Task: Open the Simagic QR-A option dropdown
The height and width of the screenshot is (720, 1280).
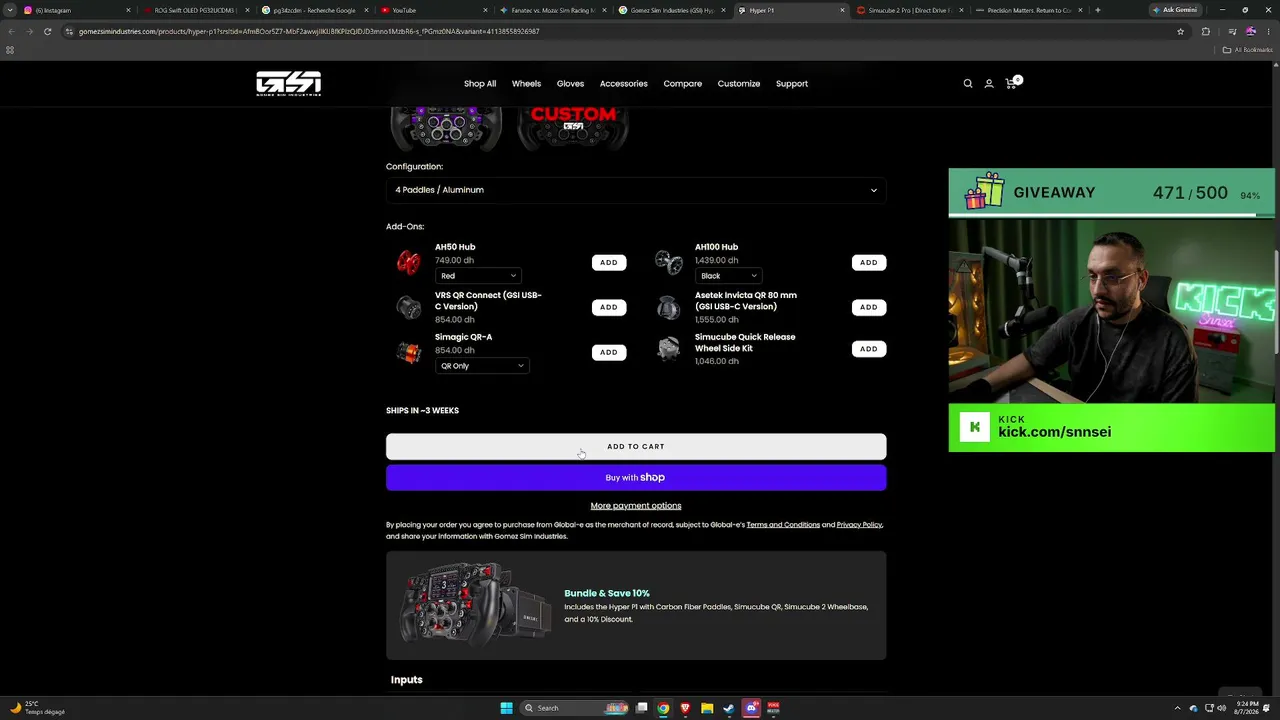Action: (481, 366)
